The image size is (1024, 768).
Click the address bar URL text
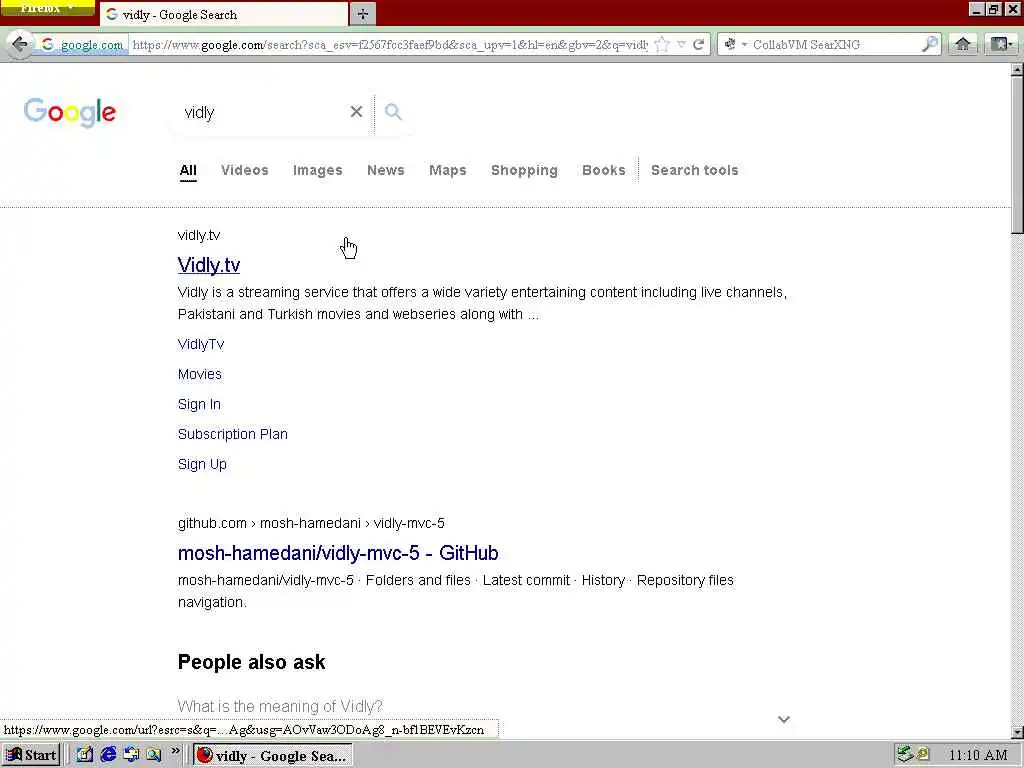click(x=390, y=44)
